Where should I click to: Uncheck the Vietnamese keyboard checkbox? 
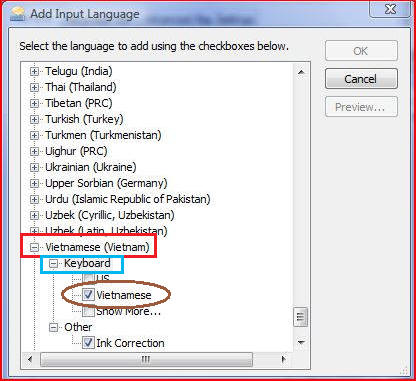[88, 295]
